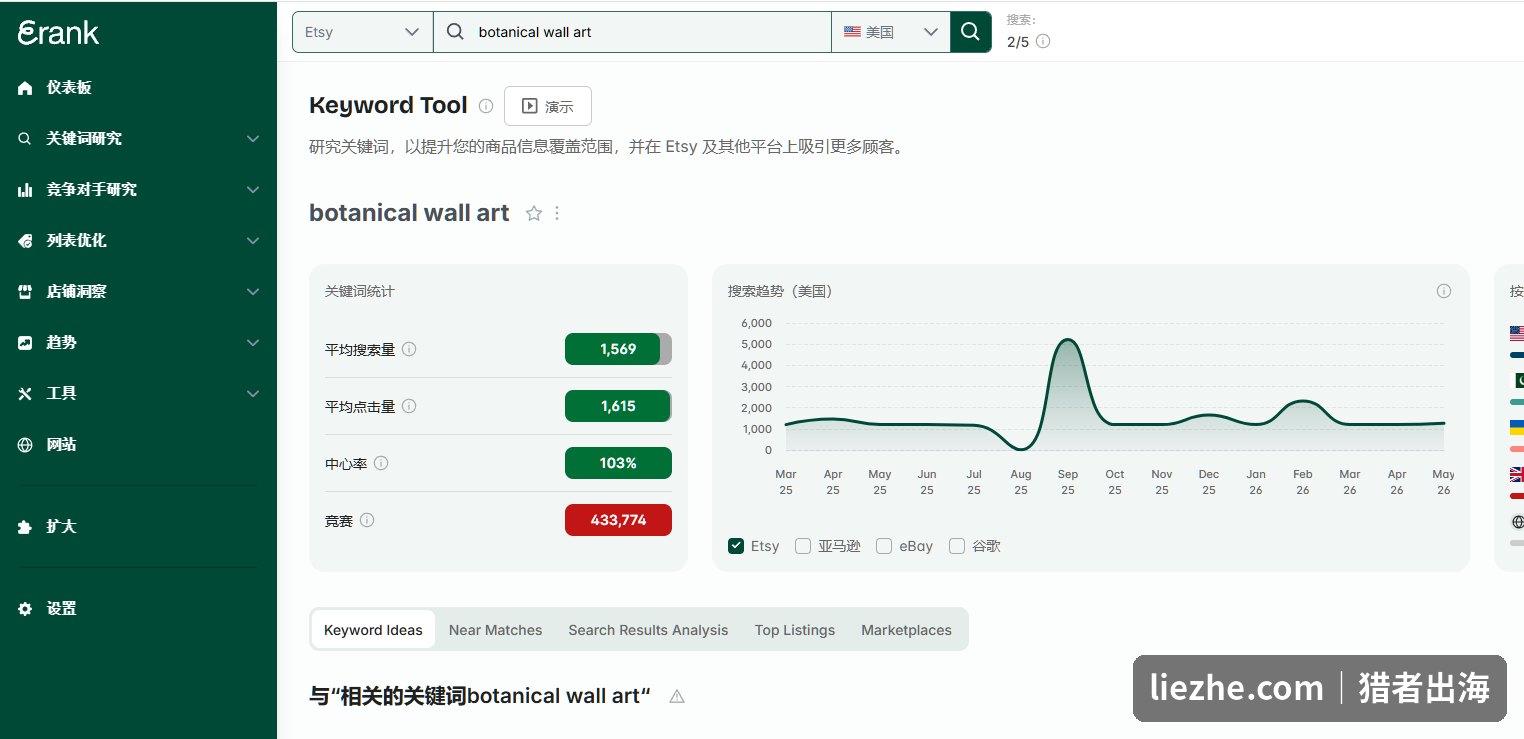Viewport: 1524px width, 739px height.
Task: Click info icon beside 平均搜索量
Action: click(x=409, y=349)
